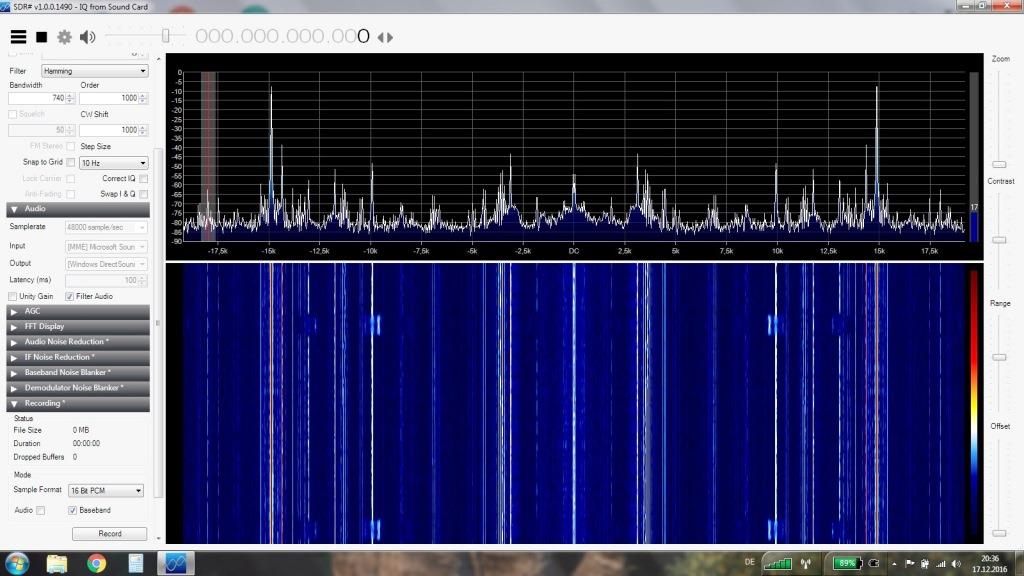
Task: Tick the Correct IQ checkbox
Action: pyautogui.click(x=144, y=178)
